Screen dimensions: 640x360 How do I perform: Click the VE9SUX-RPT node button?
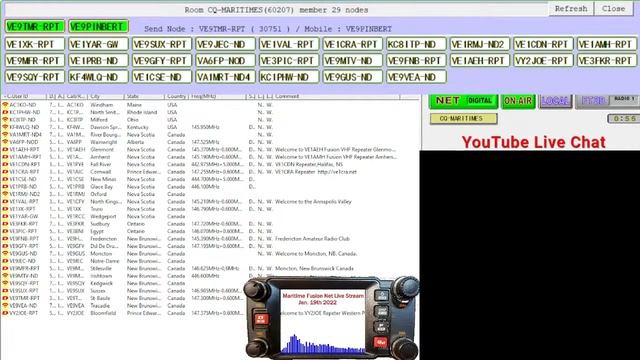(x=162, y=44)
